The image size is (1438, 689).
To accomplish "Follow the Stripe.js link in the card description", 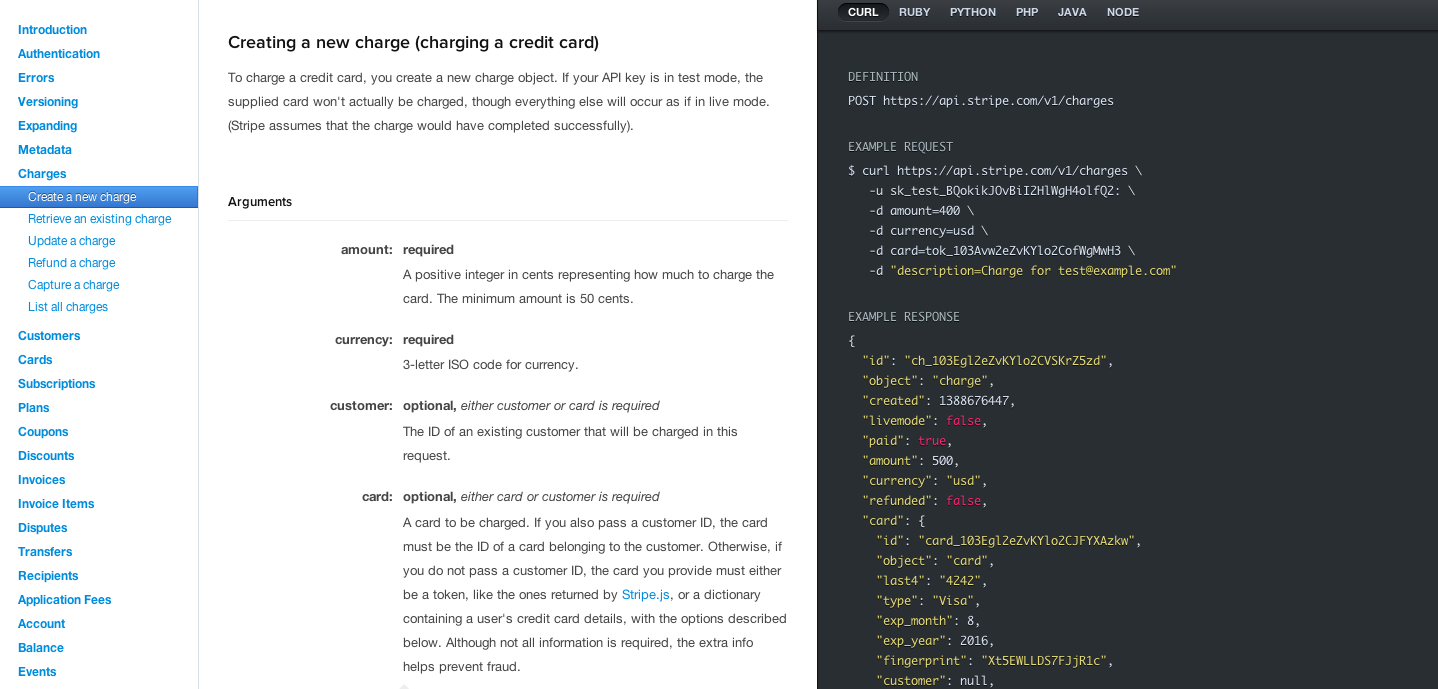I will click(645, 594).
